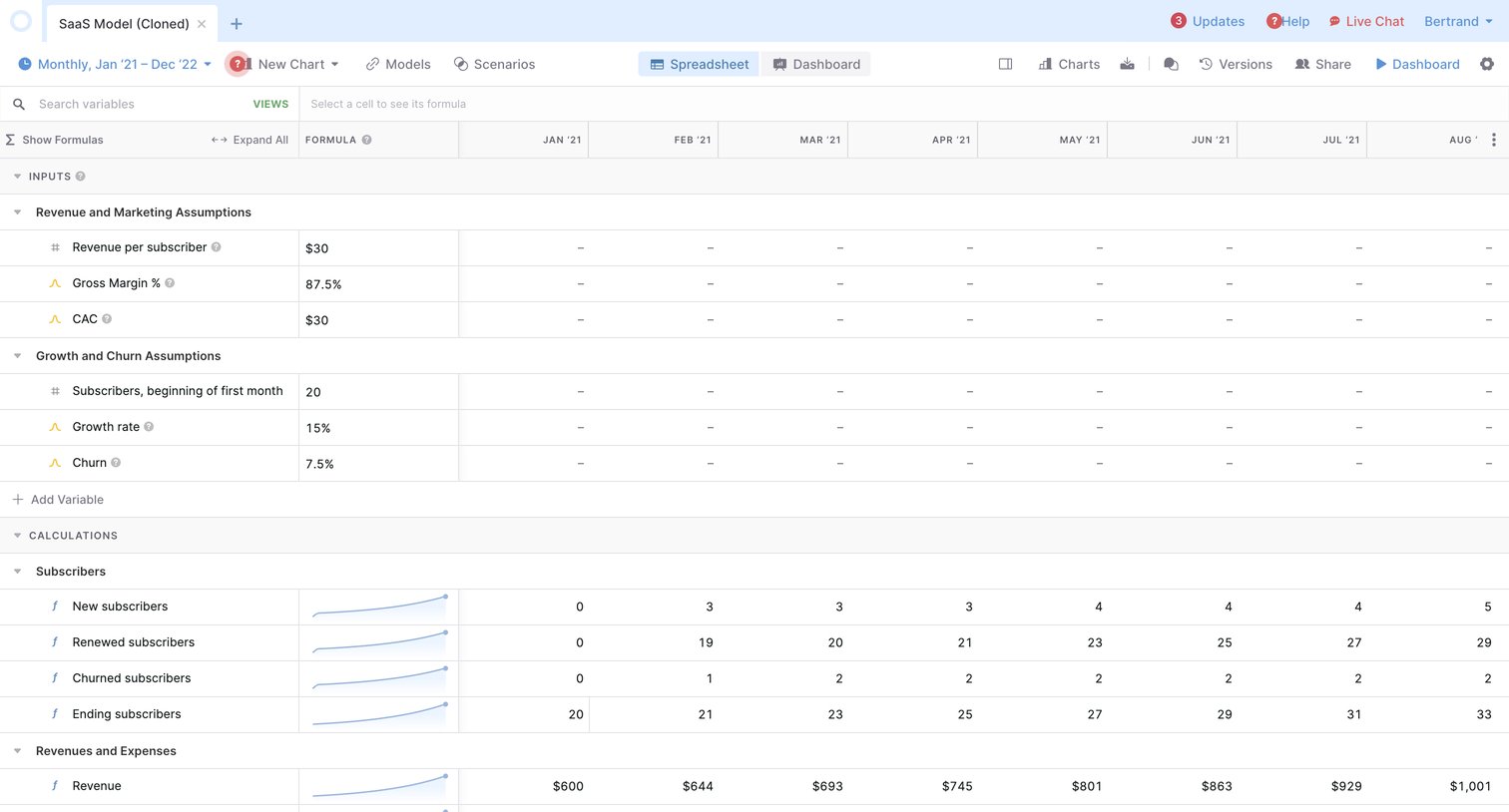Click Gross Margin % help icon
Image resolution: width=1509 pixels, height=812 pixels.
pyautogui.click(x=170, y=283)
